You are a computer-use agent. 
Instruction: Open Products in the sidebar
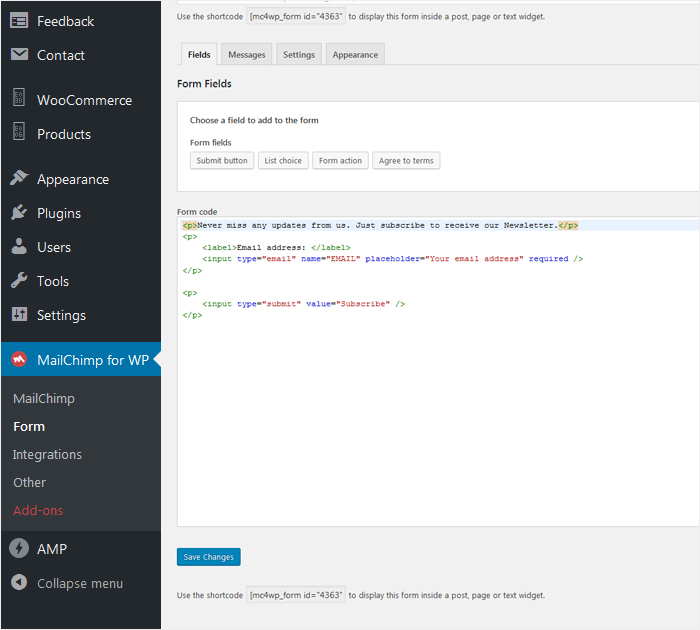tap(64, 134)
